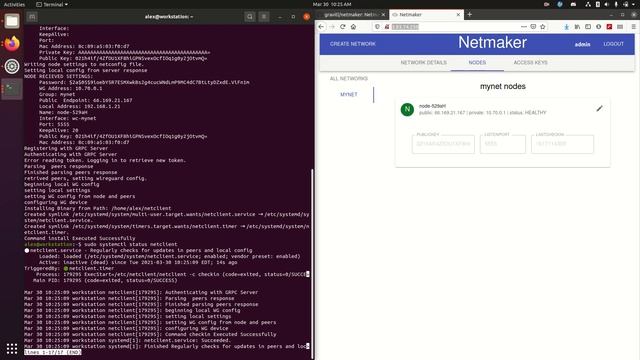640x360 pixels.
Task: Click 'mynet nodes' heading
Action: coord(502,86)
